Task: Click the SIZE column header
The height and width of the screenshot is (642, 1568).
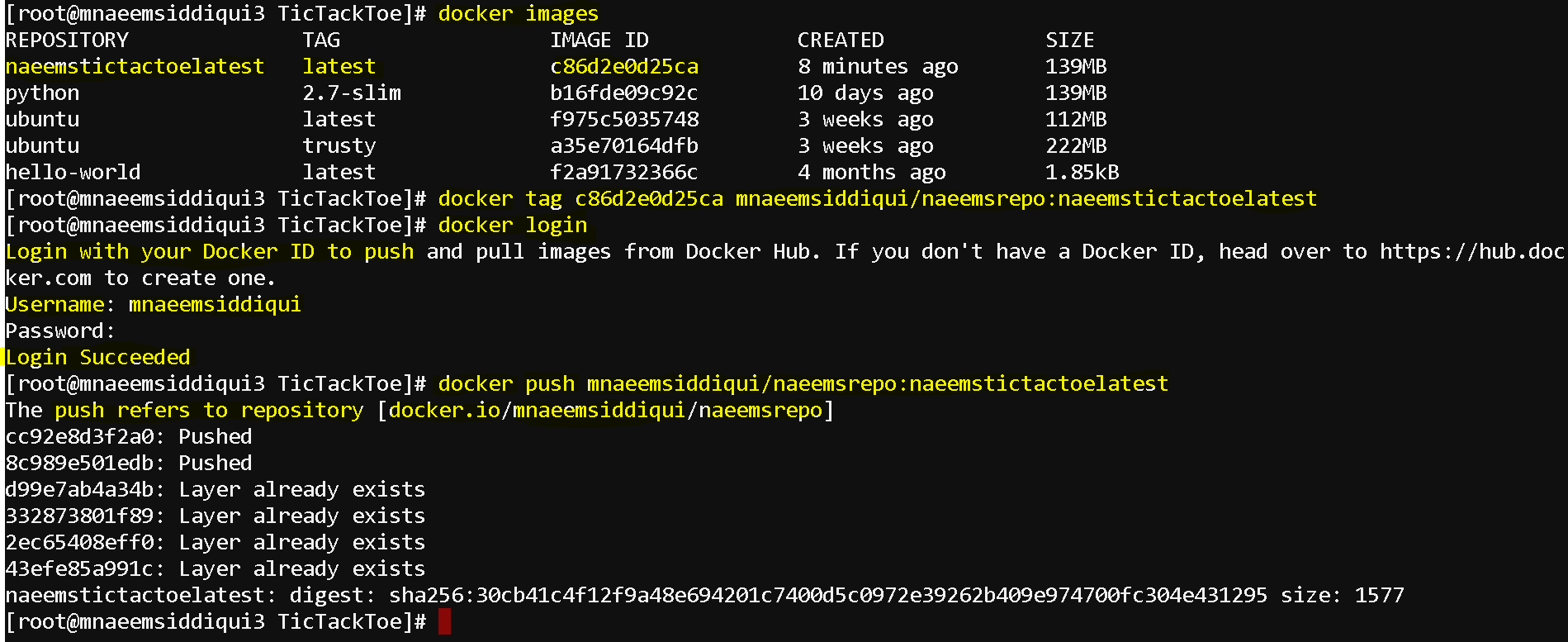Action: [1070, 40]
